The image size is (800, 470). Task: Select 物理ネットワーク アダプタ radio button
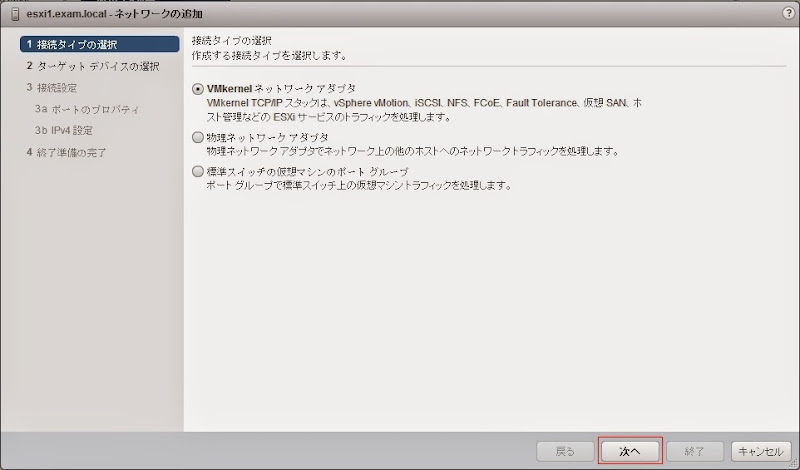(x=198, y=137)
